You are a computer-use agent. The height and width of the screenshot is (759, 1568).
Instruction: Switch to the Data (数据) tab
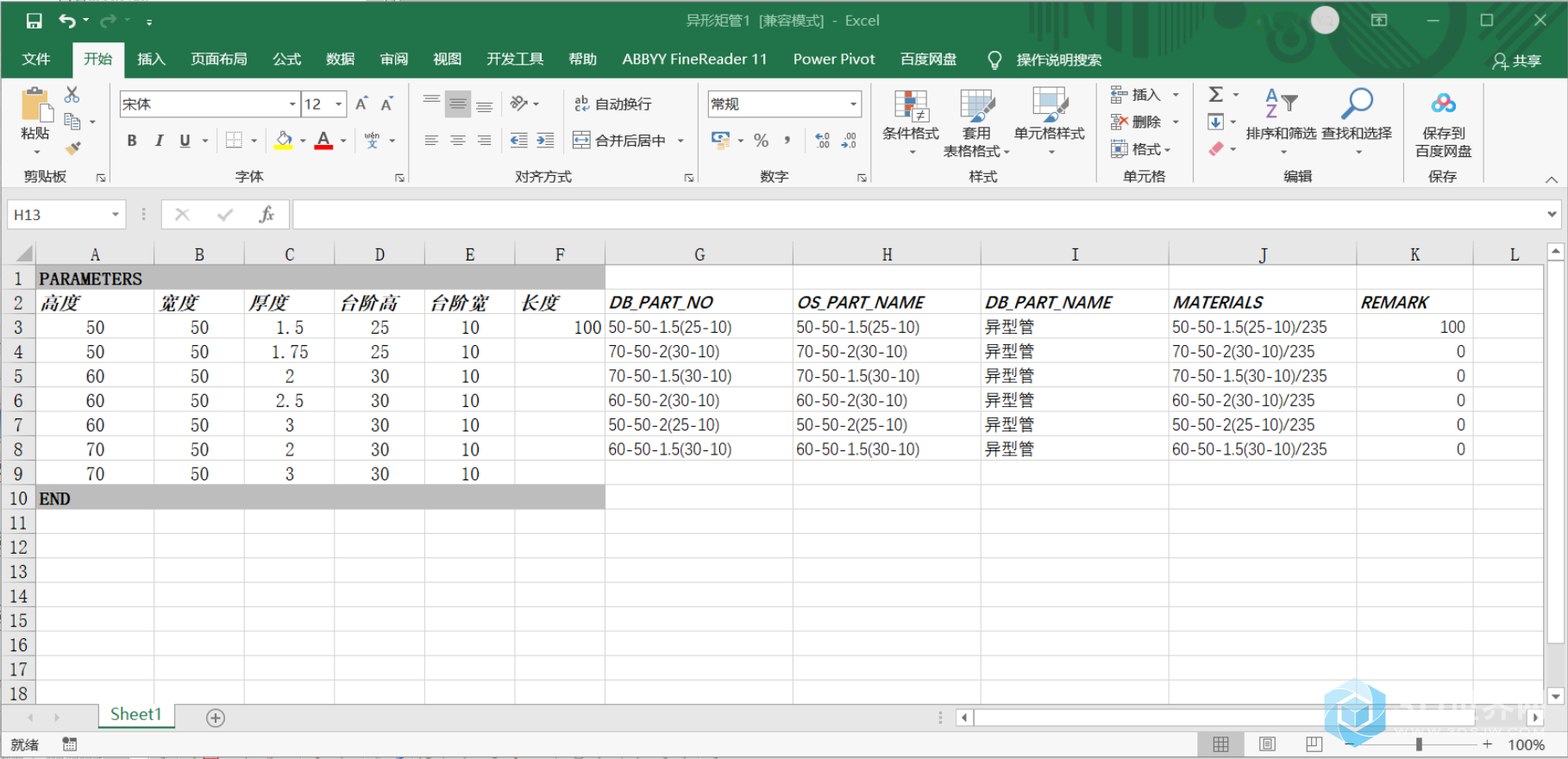[x=341, y=60]
